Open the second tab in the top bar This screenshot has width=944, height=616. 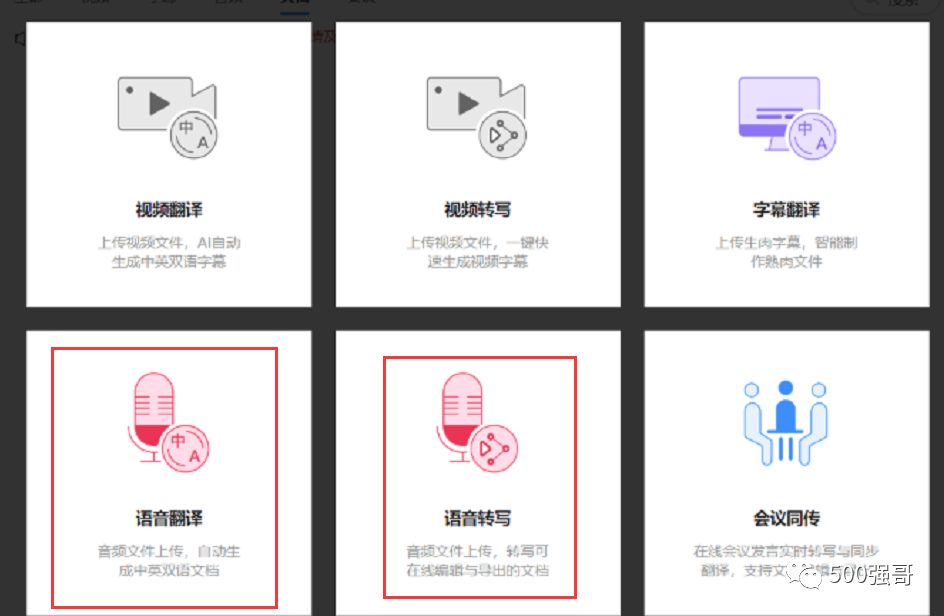[x=96, y=3]
